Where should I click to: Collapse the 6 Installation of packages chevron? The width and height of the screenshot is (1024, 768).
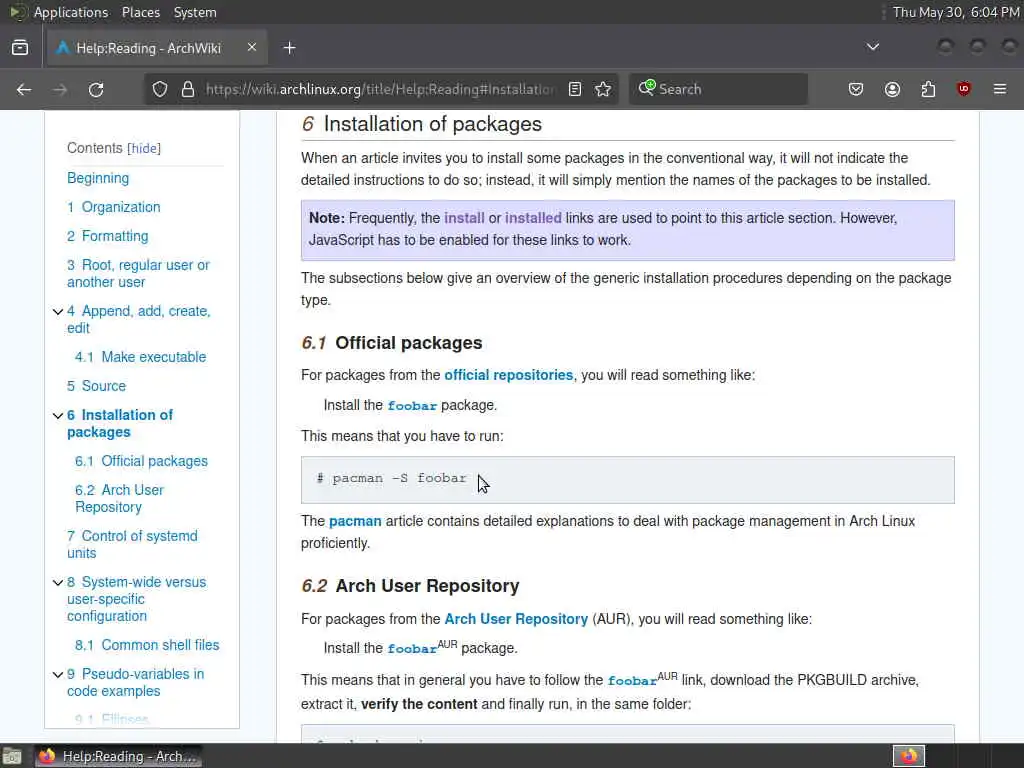click(x=58, y=415)
